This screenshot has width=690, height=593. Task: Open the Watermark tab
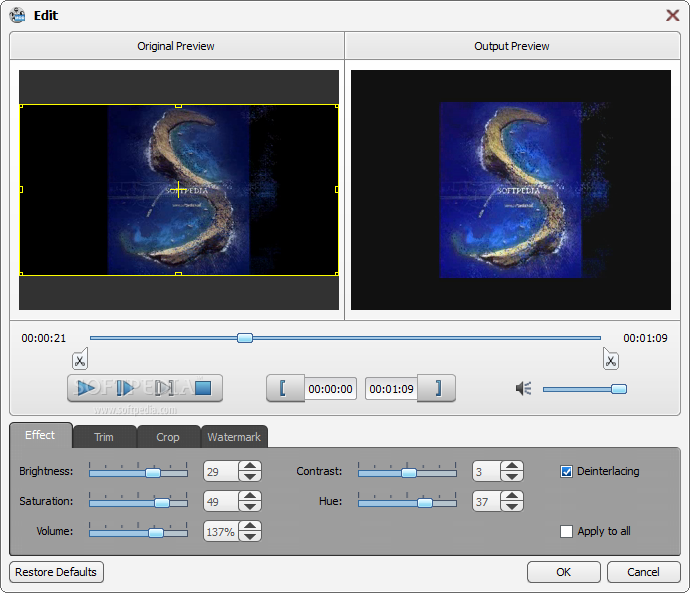coord(234,437)
